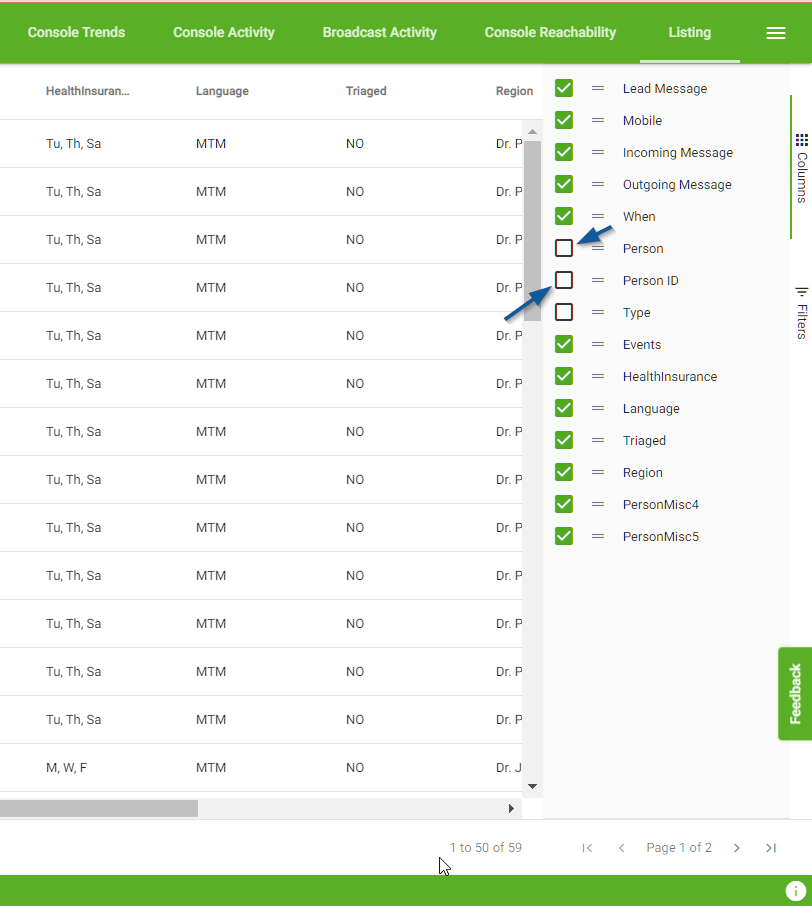
Task: Grab the Incoming Message drag handle
Action: coord(598,153)
